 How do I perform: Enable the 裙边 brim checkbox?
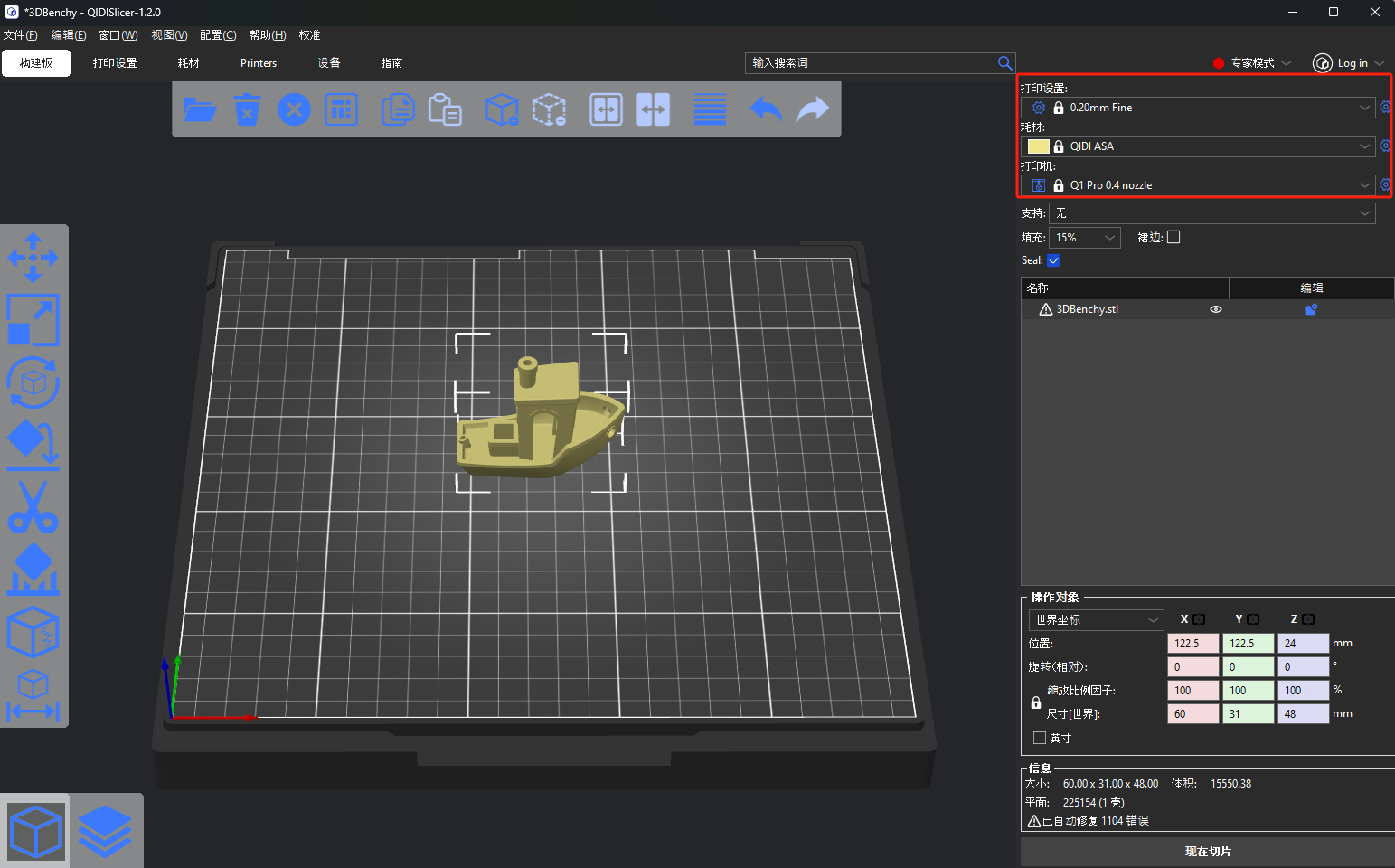point(1173,237)
